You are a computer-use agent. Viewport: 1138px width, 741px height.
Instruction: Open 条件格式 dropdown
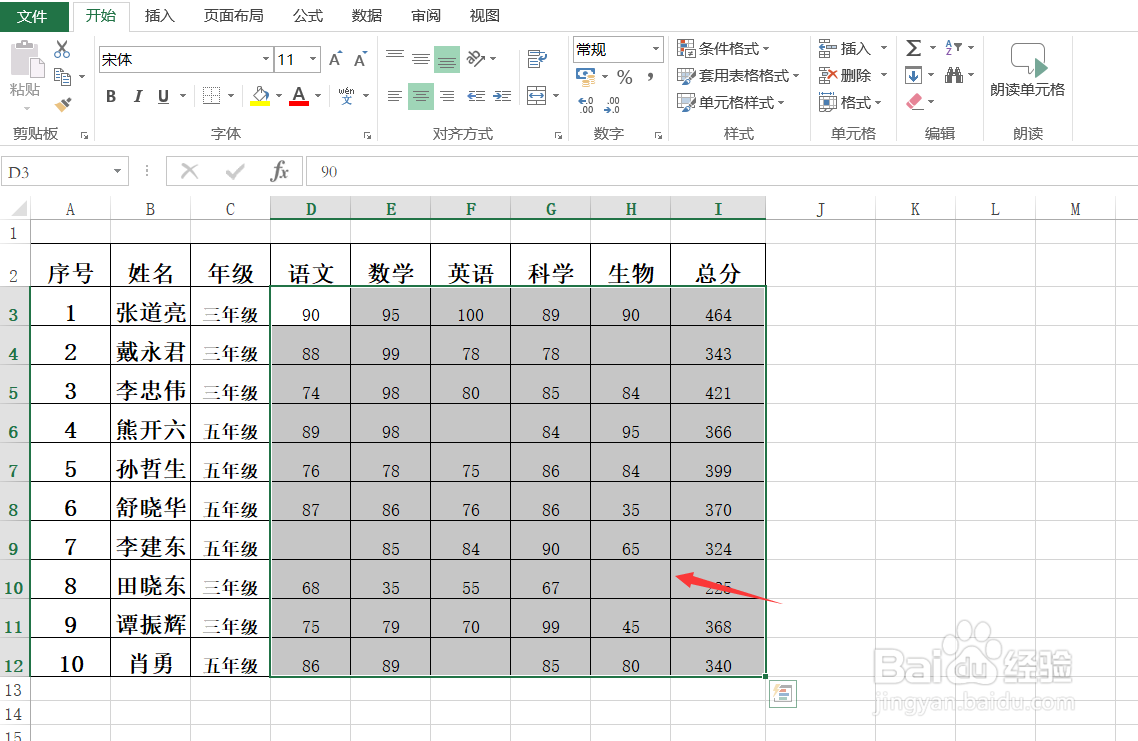click(x=723, y=49)
